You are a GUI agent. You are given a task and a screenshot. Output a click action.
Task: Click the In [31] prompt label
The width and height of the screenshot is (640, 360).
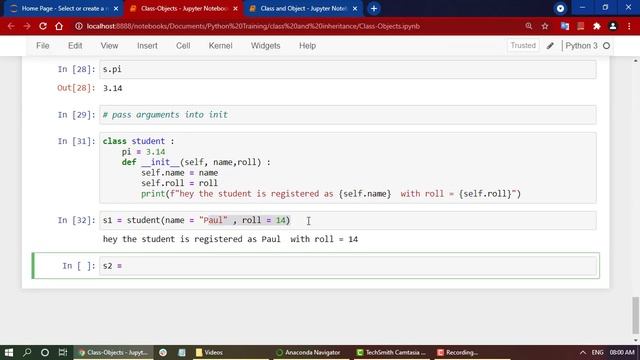pyautogui.click(x=76, y=141)
